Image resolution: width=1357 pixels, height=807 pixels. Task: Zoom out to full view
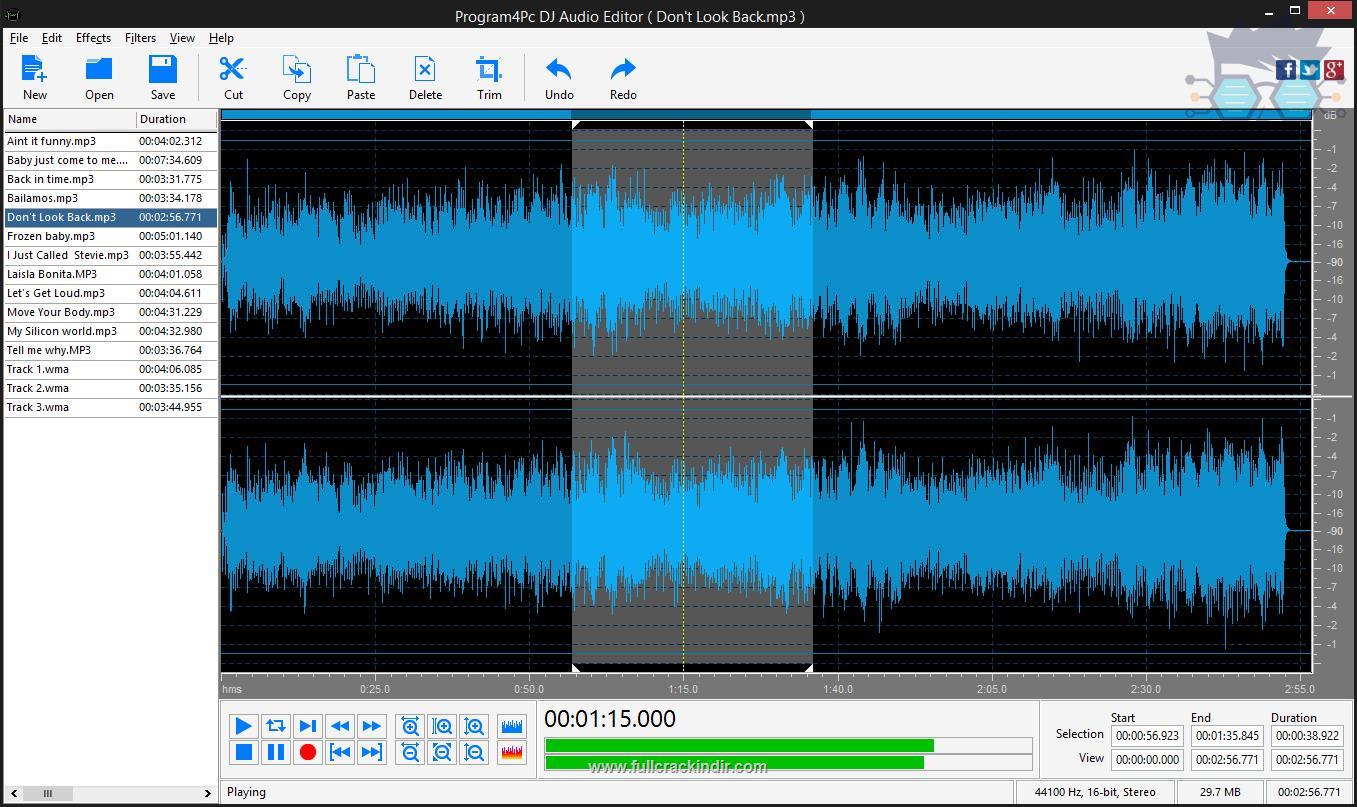pos(442,752)
